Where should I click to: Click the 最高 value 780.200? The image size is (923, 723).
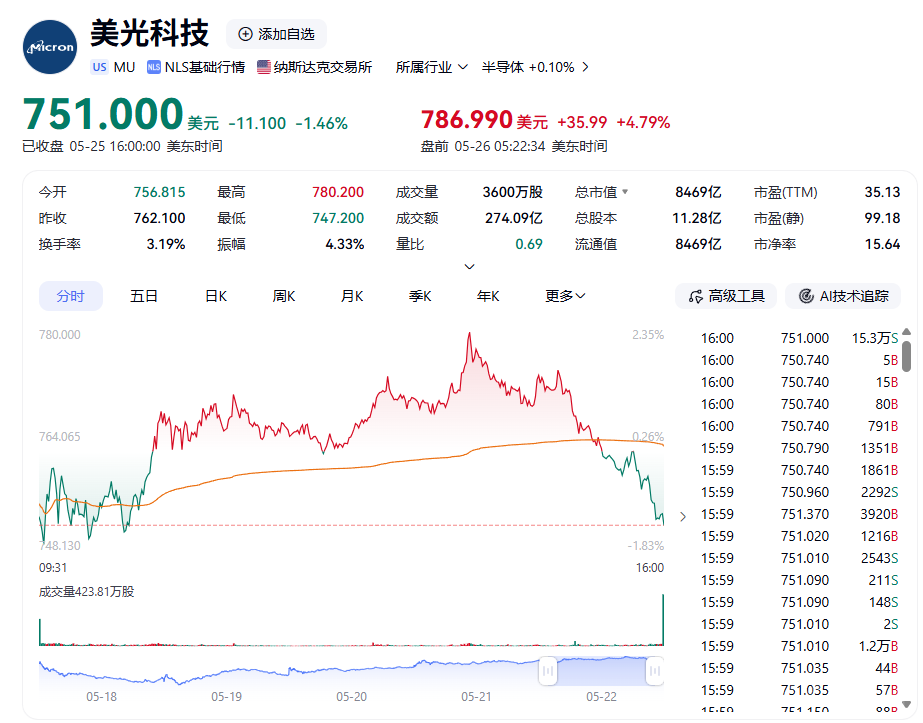click(x=338, y=192)
